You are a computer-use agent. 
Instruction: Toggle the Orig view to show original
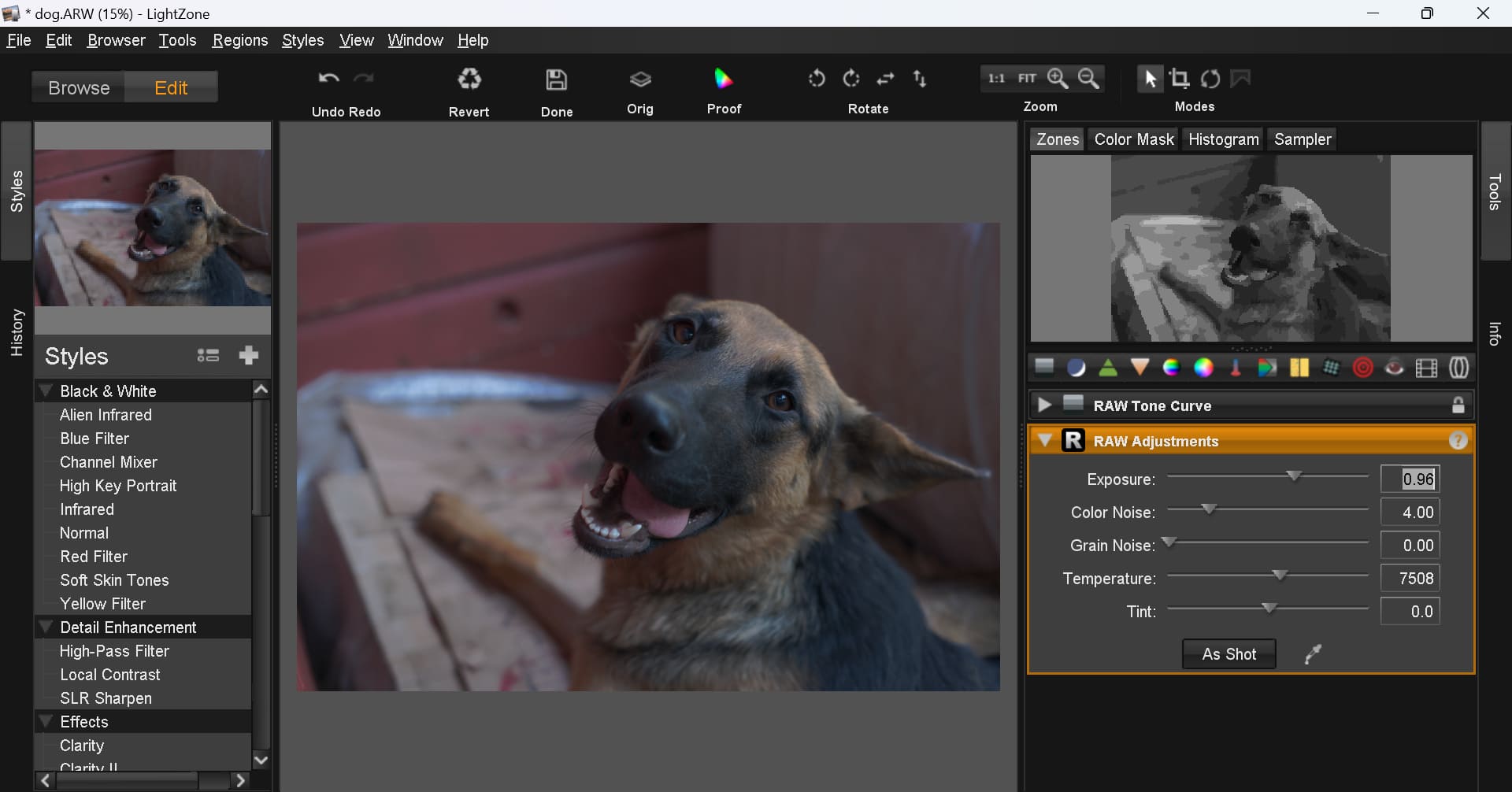click(x=639, y=80)
